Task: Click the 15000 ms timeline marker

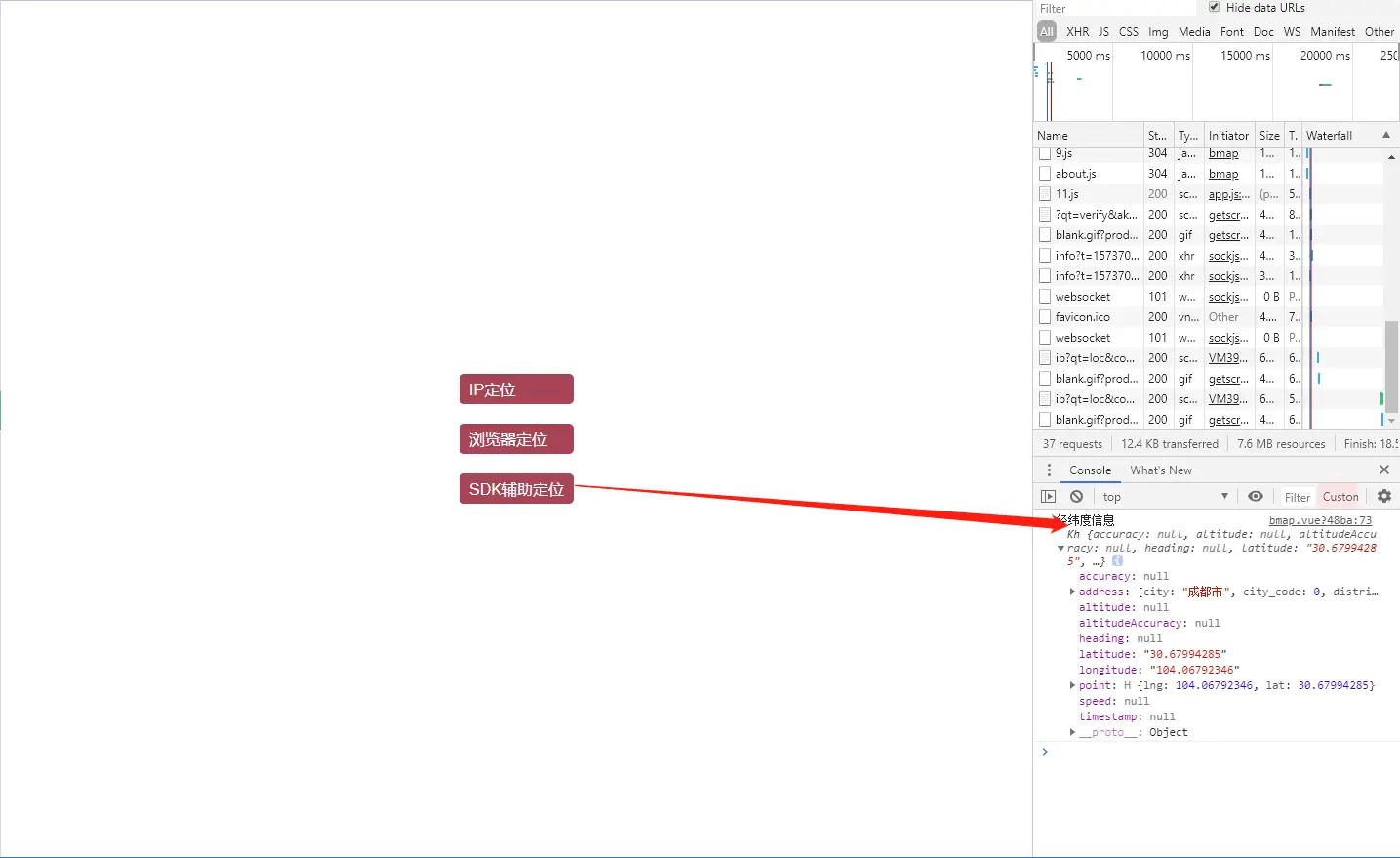Action: click(1245, 56)
